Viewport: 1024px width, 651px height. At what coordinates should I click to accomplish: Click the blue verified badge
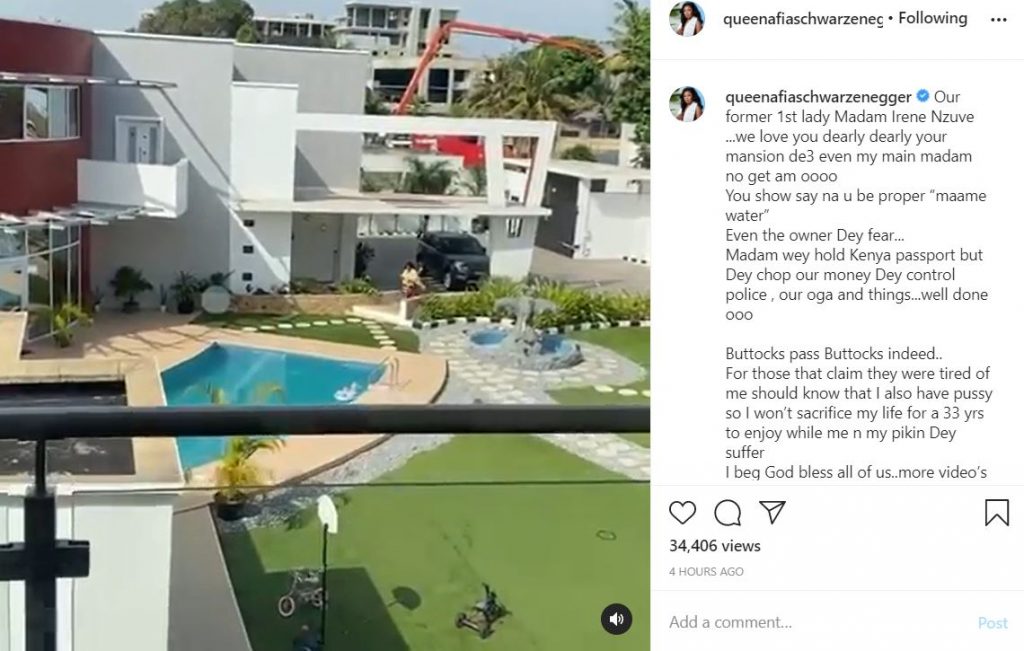click(x=922, y=96)
